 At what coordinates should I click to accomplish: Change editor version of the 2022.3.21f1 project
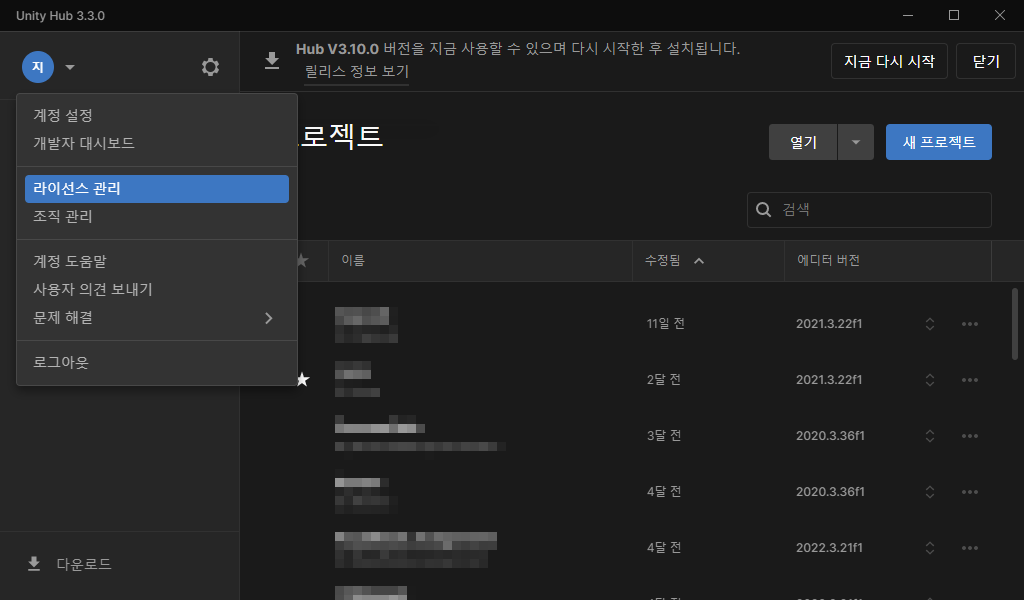[930, 548]
